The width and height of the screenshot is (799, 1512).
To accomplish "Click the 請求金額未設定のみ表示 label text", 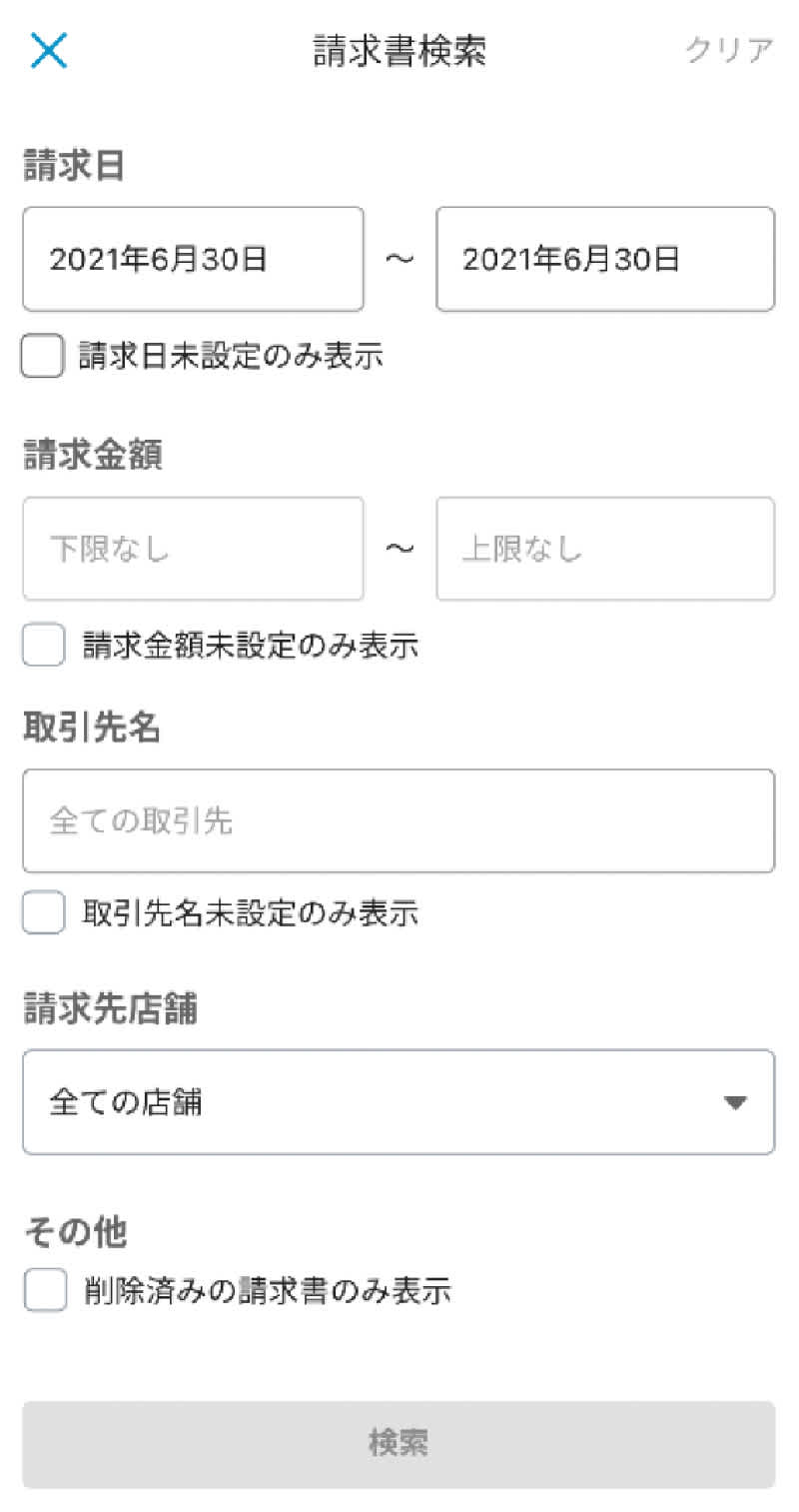I will pyautogui.click(x=250, y=646).
